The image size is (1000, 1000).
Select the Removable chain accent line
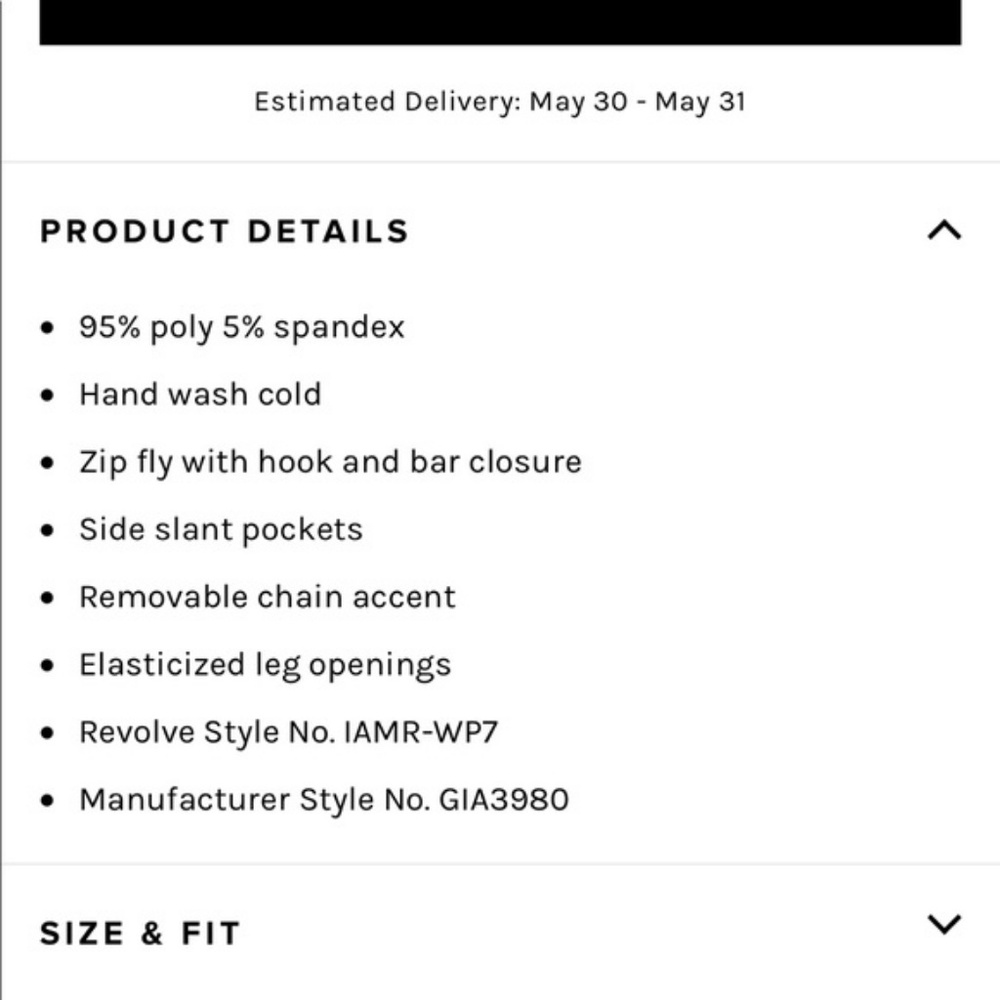click(x=267, y=597)
